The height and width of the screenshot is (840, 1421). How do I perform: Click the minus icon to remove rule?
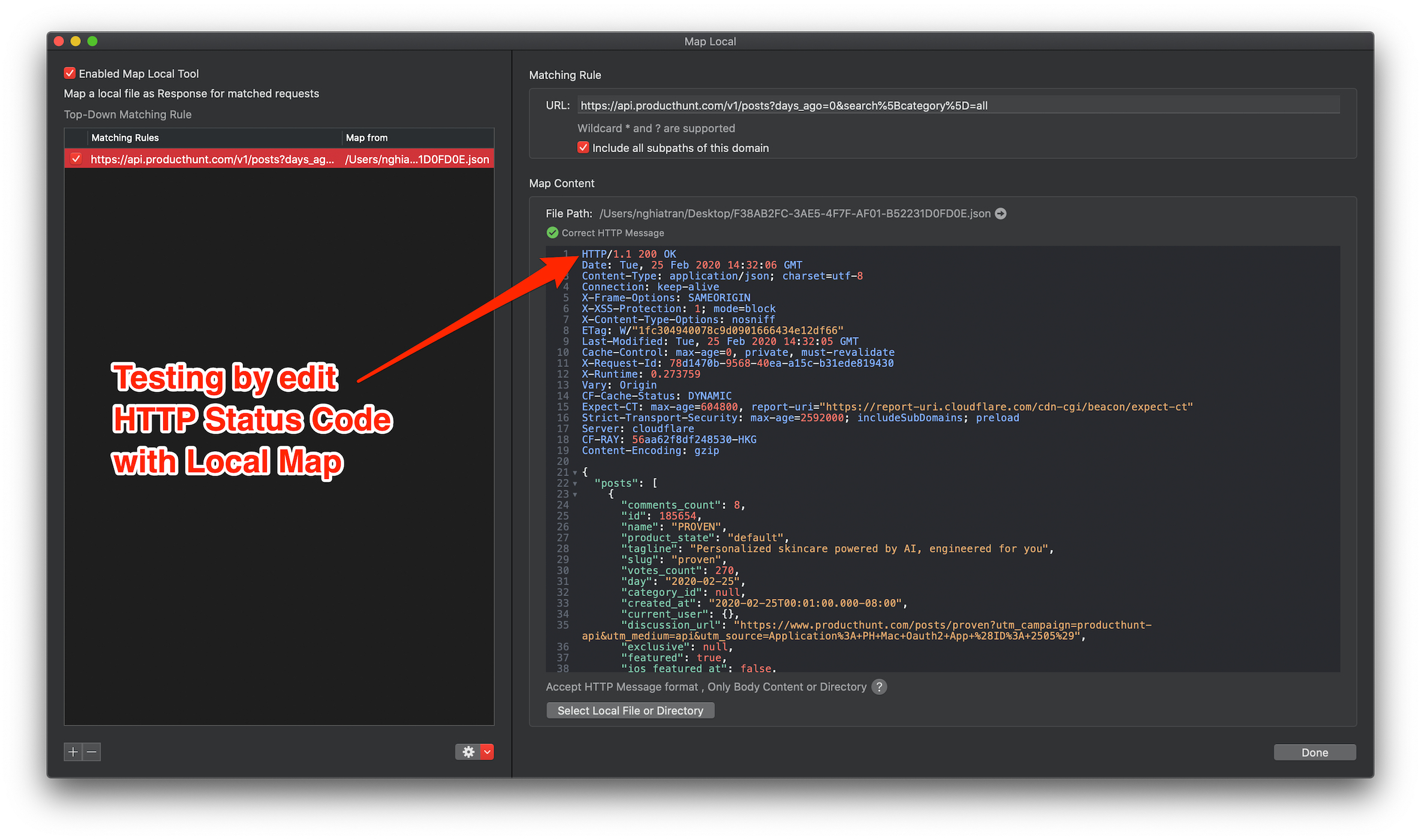pyautogui.click(x=92, y=752)
